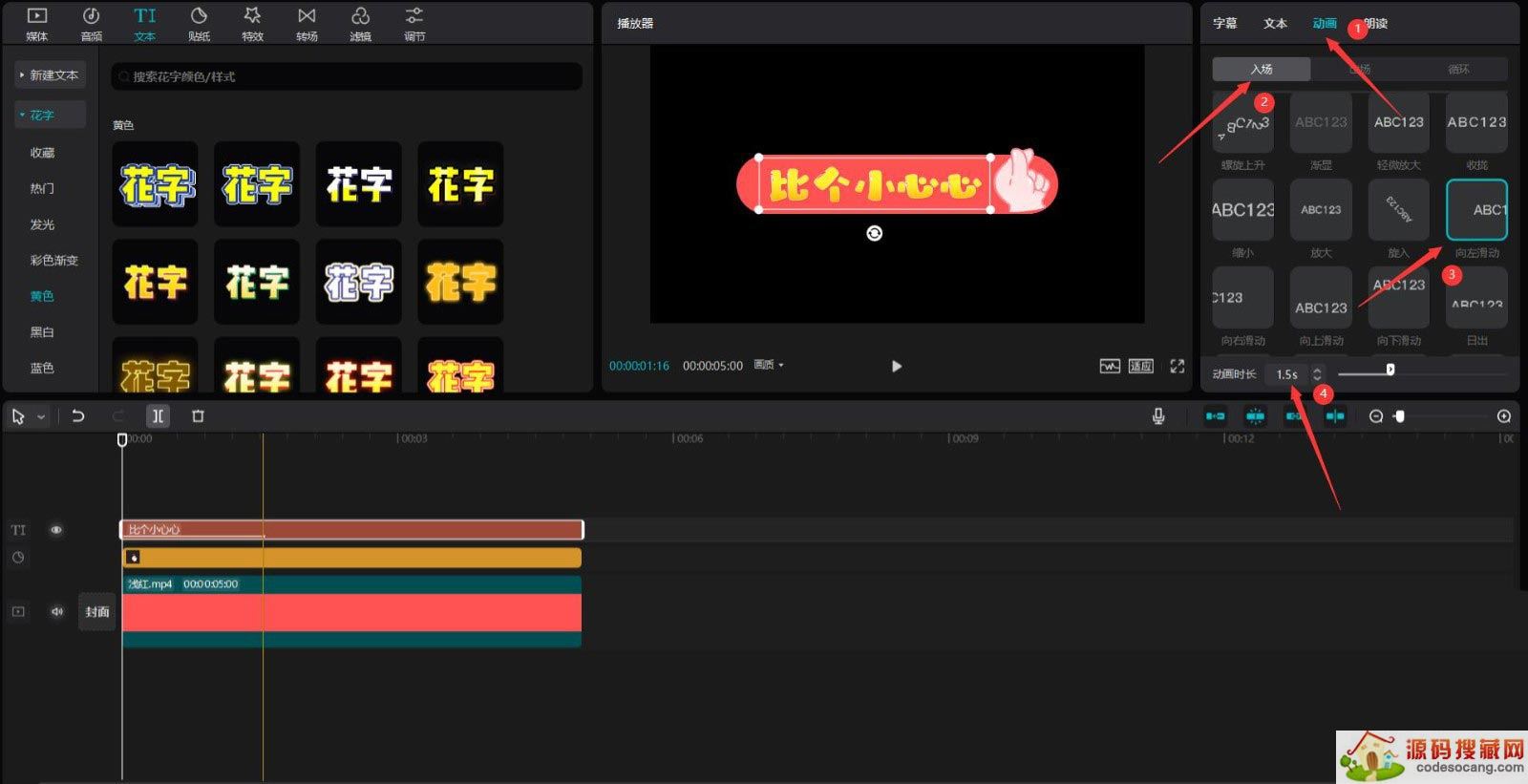The height and width of the screenshot is (784, 1528).
Task: Enter fullscreen preview in player
Action: pyautogui.click(x=1177, y=367)
